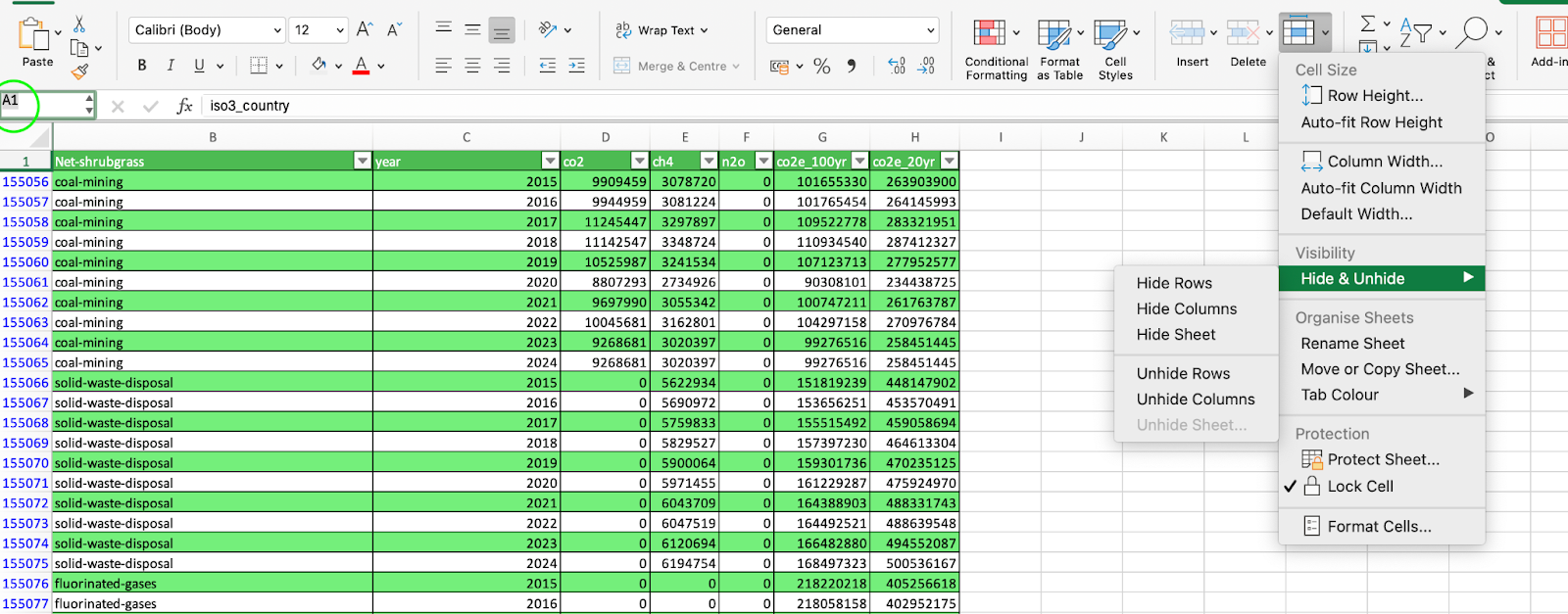
Task: Align text to middle vertically
Action: click(x=472, y=29)
